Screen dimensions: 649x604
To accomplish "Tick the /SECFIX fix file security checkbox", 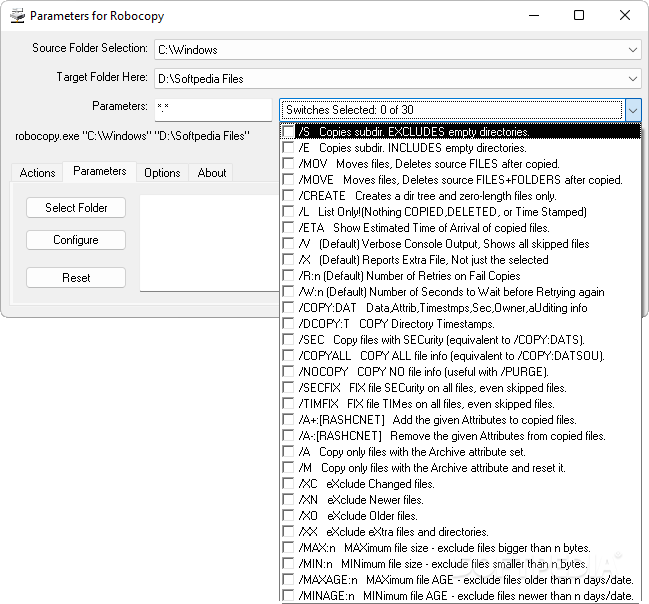I will 288,388.
